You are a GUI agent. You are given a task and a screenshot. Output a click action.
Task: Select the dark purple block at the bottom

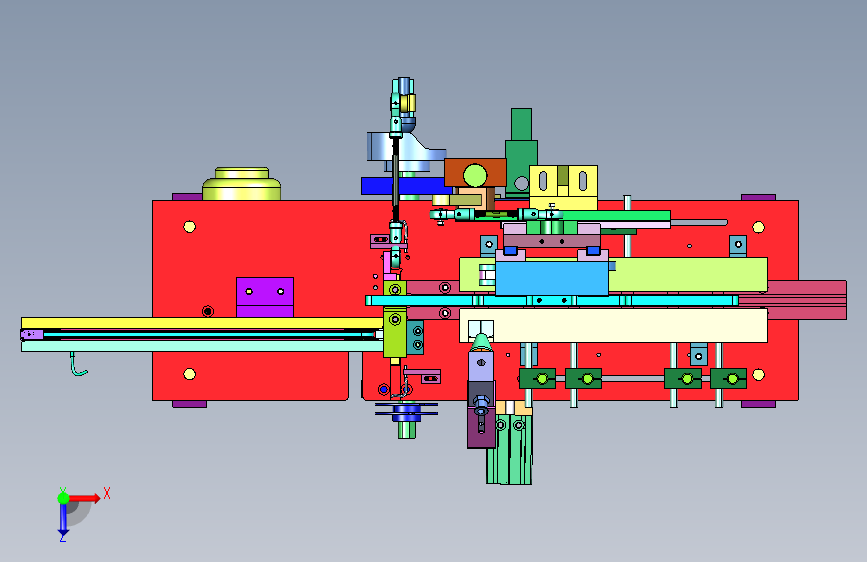[481, 426]
